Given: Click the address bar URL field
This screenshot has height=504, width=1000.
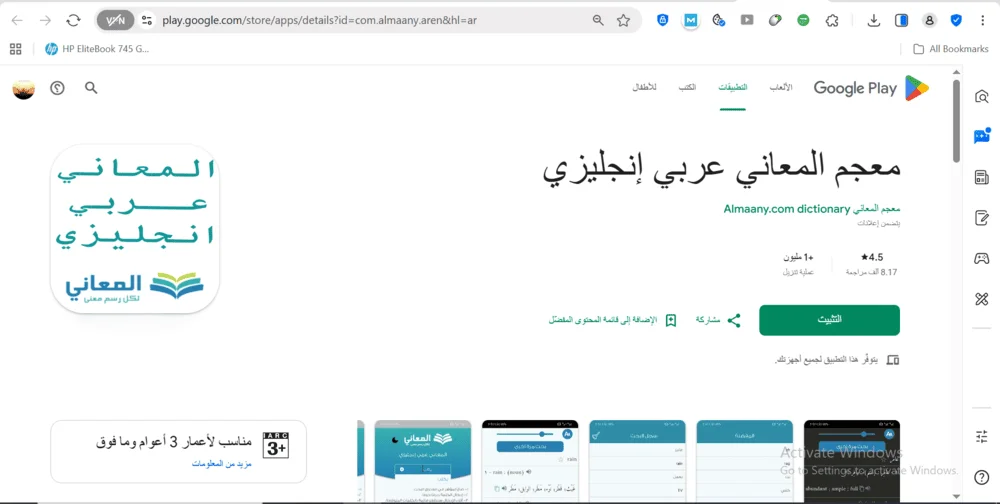Looking at the screenshot, I should (370, 20).
